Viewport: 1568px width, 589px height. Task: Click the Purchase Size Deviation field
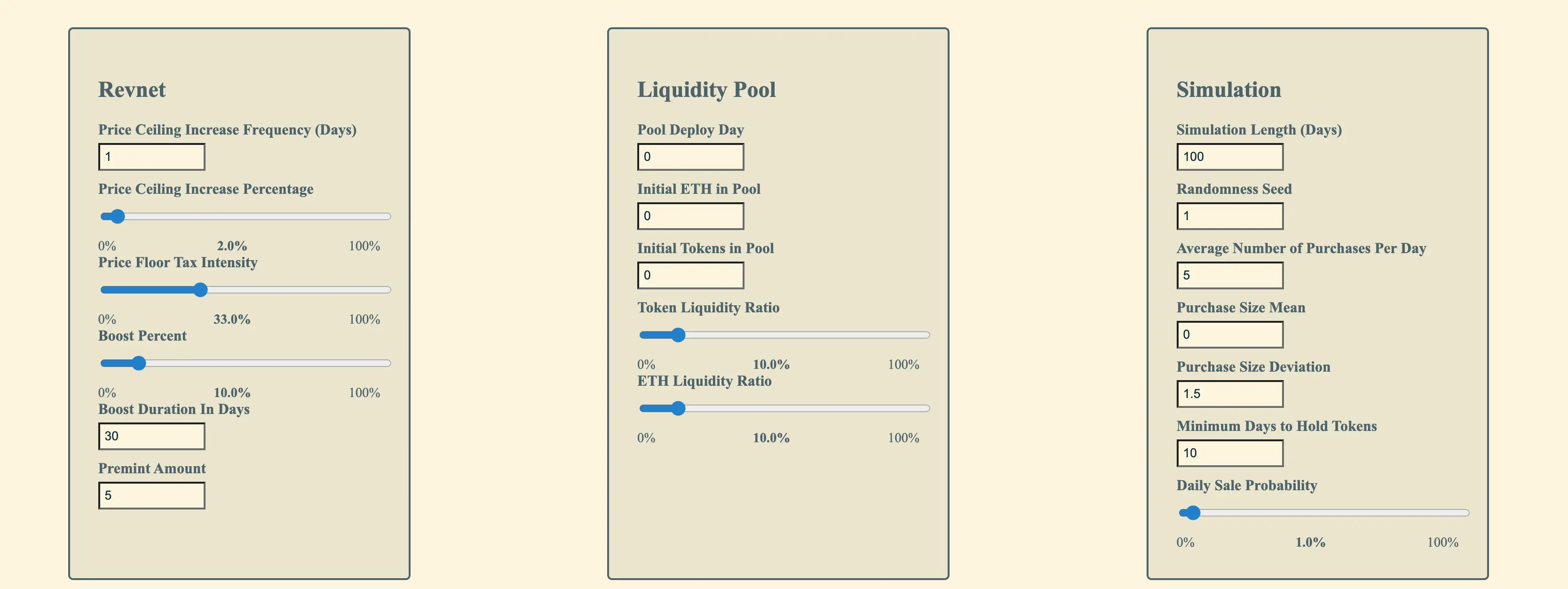pos(1229,393)
